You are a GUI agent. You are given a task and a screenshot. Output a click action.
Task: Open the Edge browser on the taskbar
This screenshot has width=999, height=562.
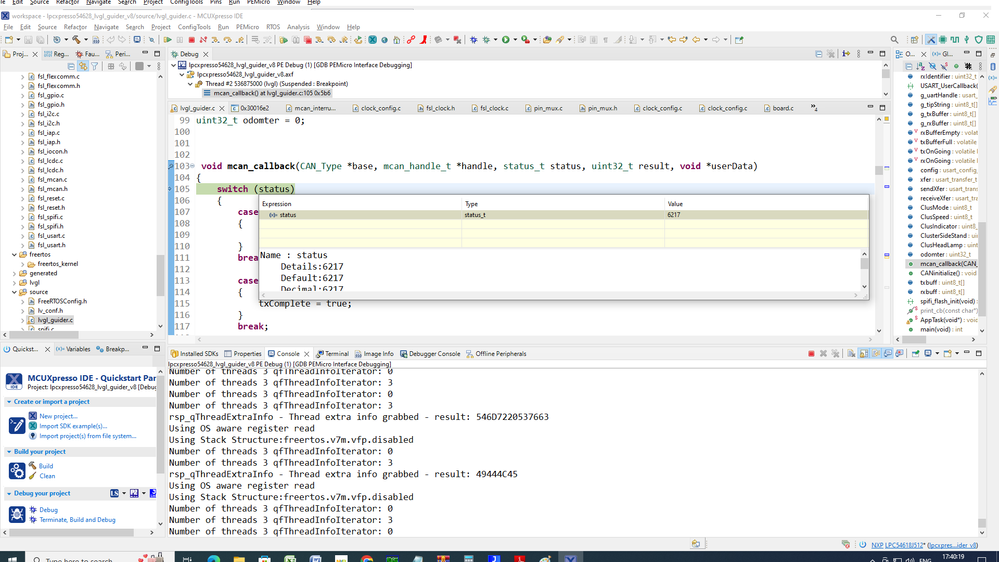click(x=213, y=558)
